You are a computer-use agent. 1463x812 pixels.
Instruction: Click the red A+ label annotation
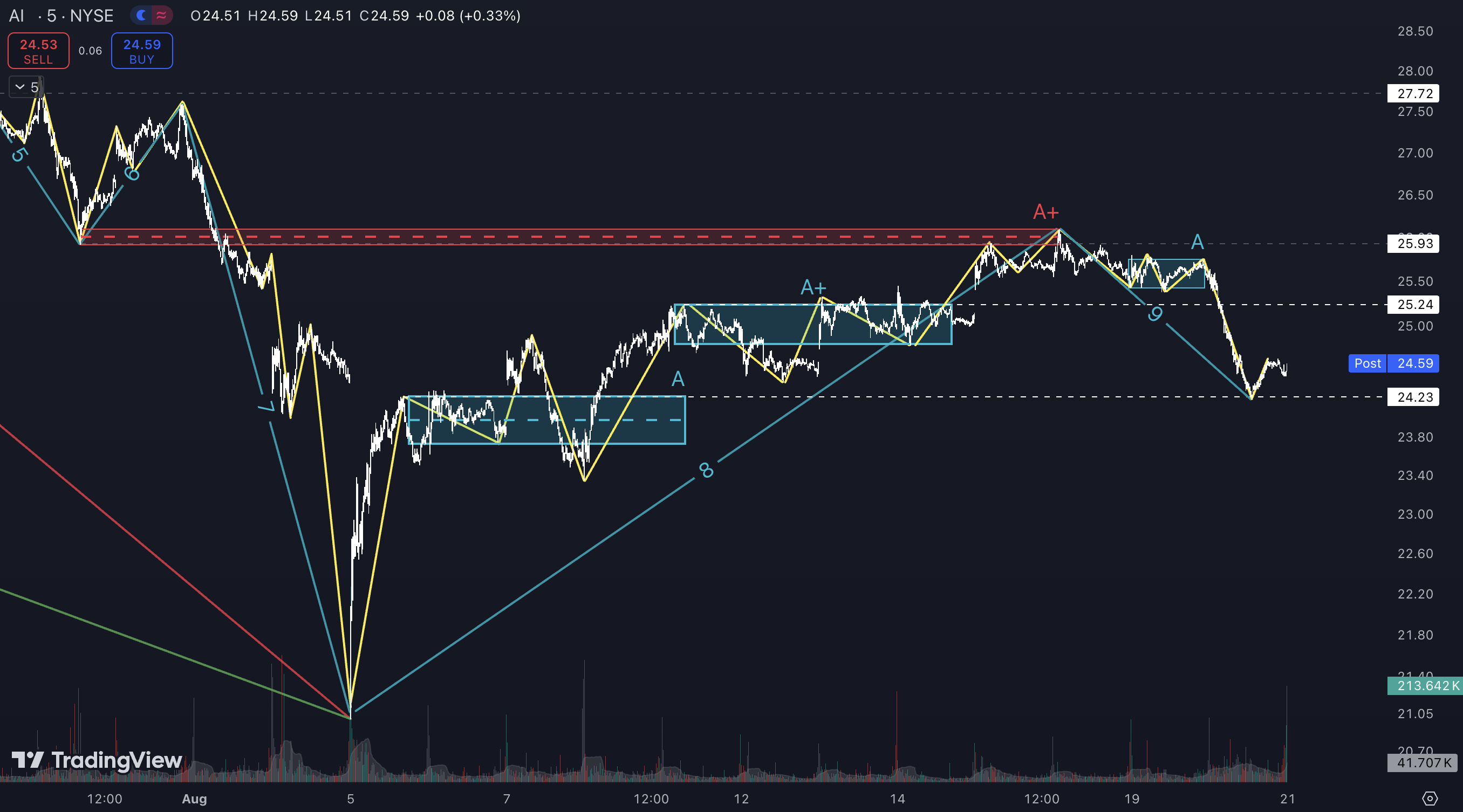pos(1045,212)
